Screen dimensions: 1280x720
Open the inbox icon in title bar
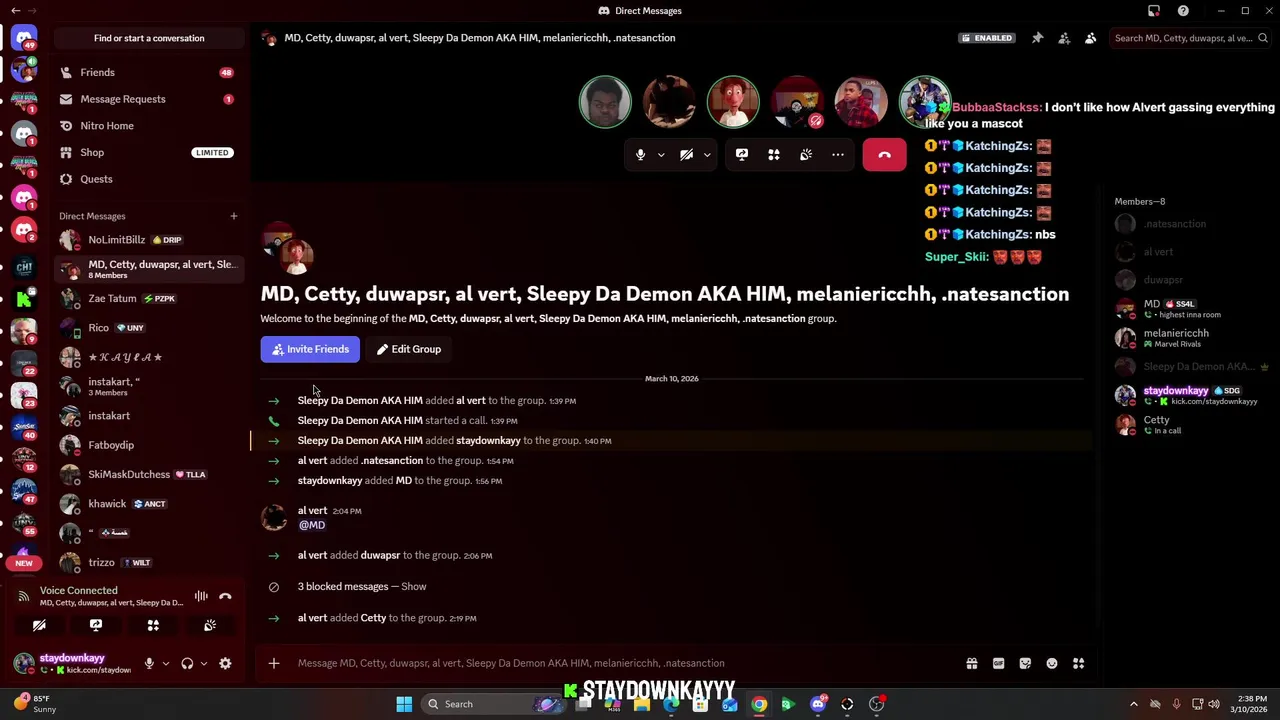[x=1154, y=11]
